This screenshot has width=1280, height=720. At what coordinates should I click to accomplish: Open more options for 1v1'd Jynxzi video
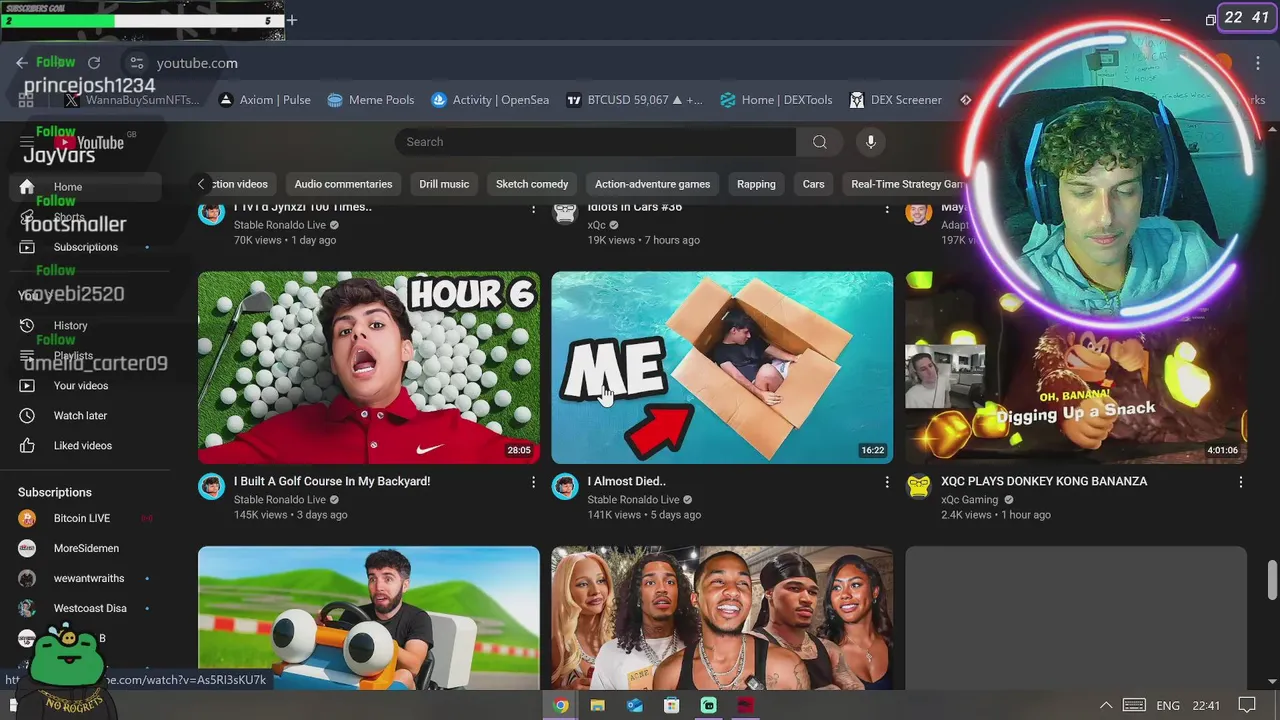(x=533, y=208)
